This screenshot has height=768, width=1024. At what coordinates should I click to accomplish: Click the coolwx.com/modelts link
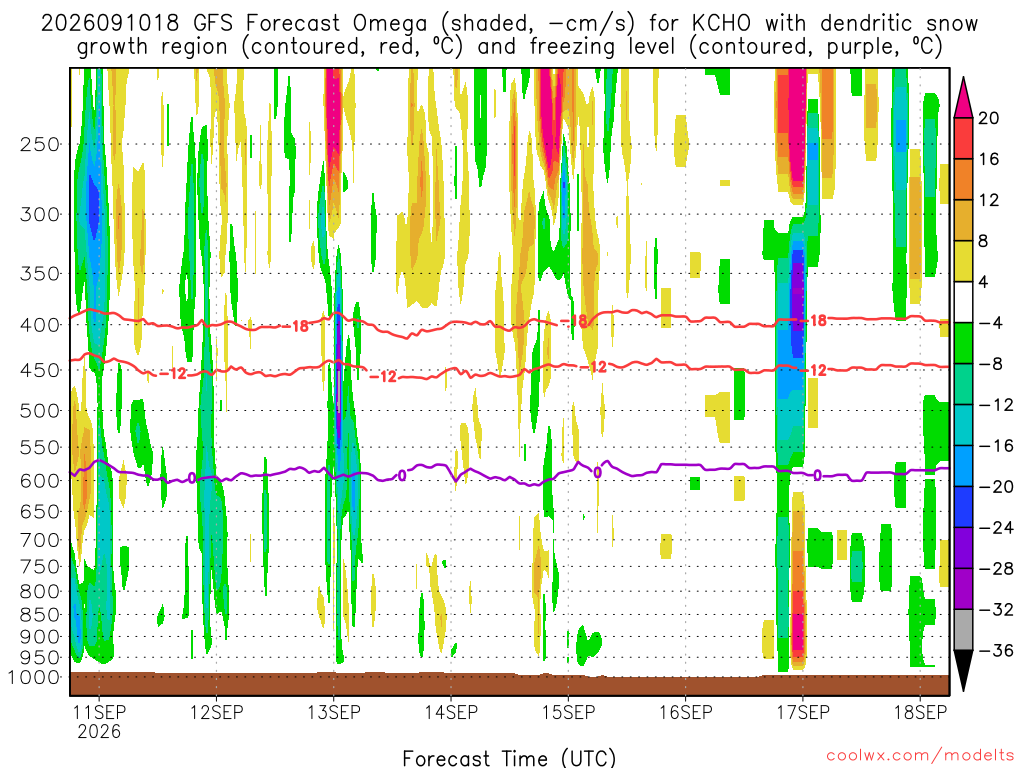[x=920, y=756]
